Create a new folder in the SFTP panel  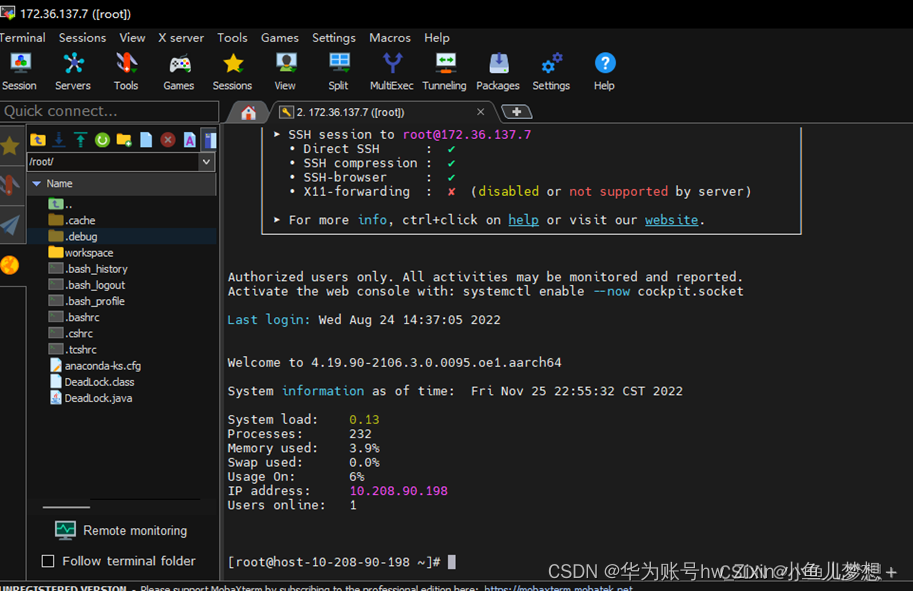[122, 140]
